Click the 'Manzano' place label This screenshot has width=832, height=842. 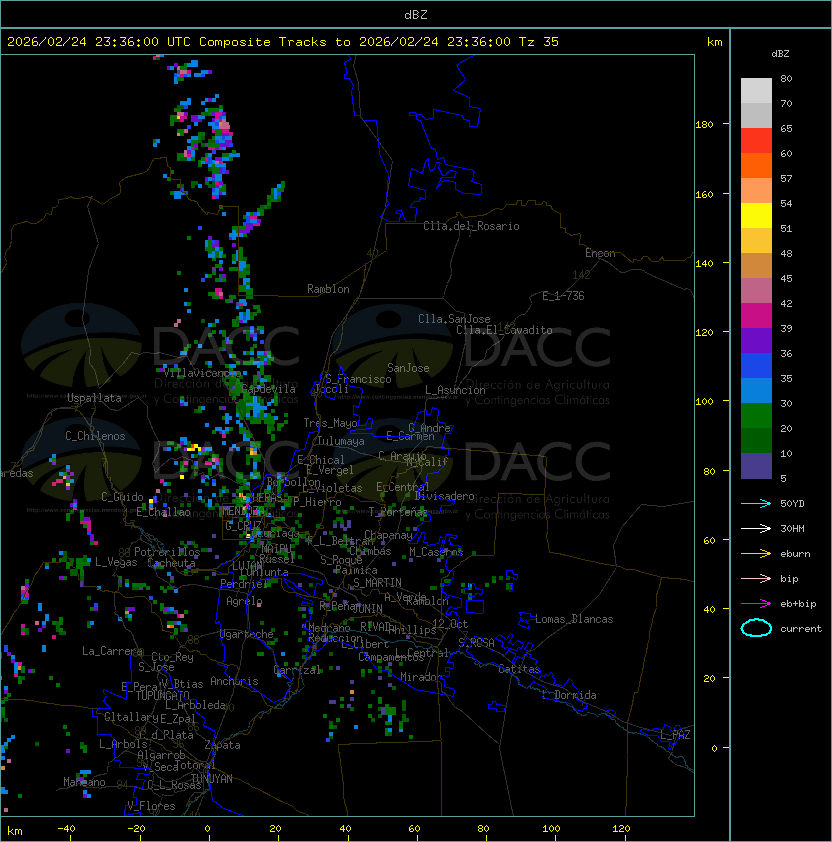click(x=84, y=782)
